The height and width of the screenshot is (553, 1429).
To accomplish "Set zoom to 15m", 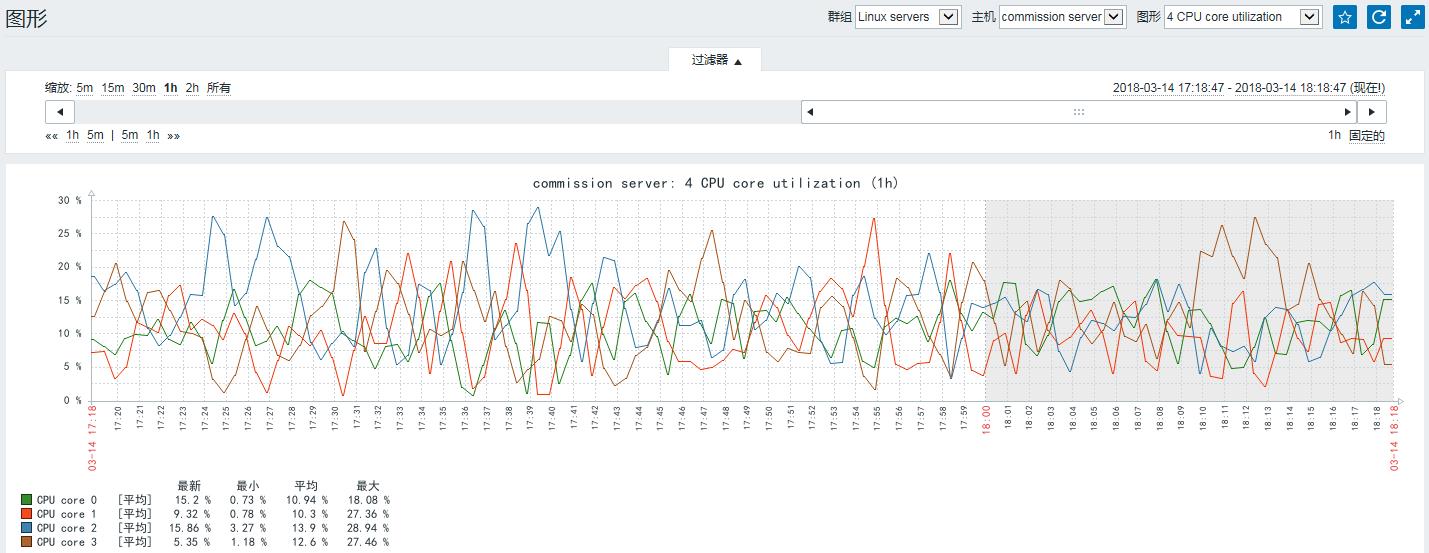I will (113, 88).
